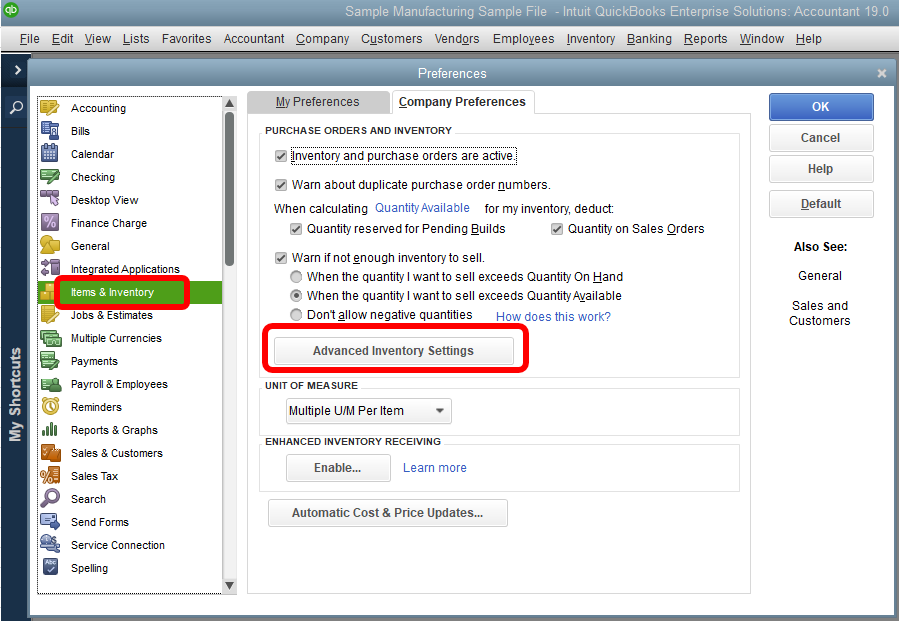This screenshot has width=899, height=621.
Task: Open Advanced Inventory Settings
Action: pos(393,350)
